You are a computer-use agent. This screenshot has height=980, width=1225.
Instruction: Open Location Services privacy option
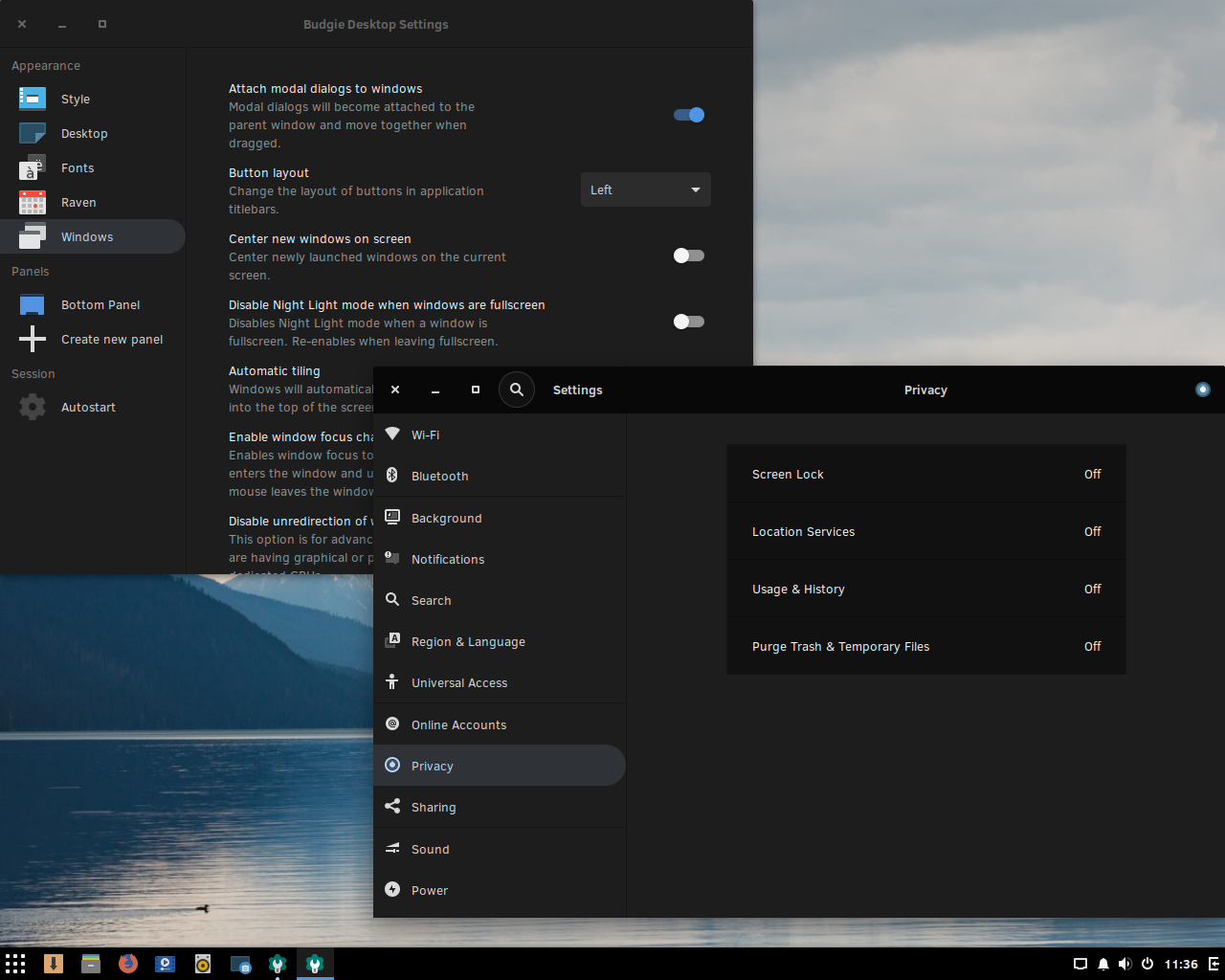(926, 531)
